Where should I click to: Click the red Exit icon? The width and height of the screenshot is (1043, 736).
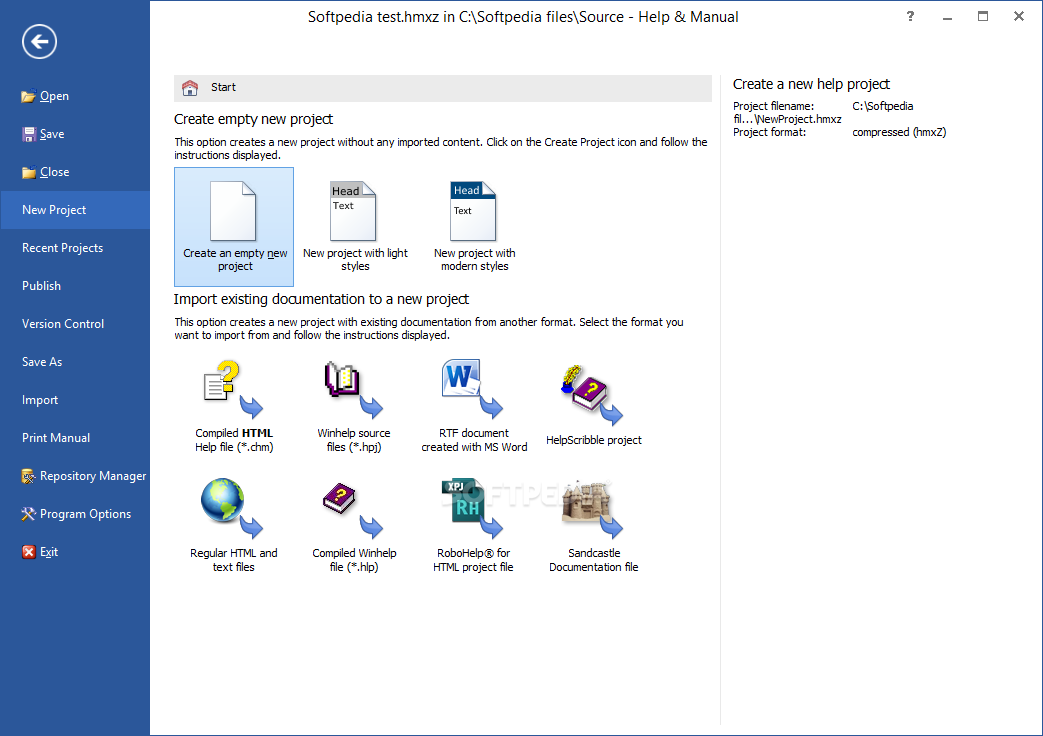click(29, 552)
